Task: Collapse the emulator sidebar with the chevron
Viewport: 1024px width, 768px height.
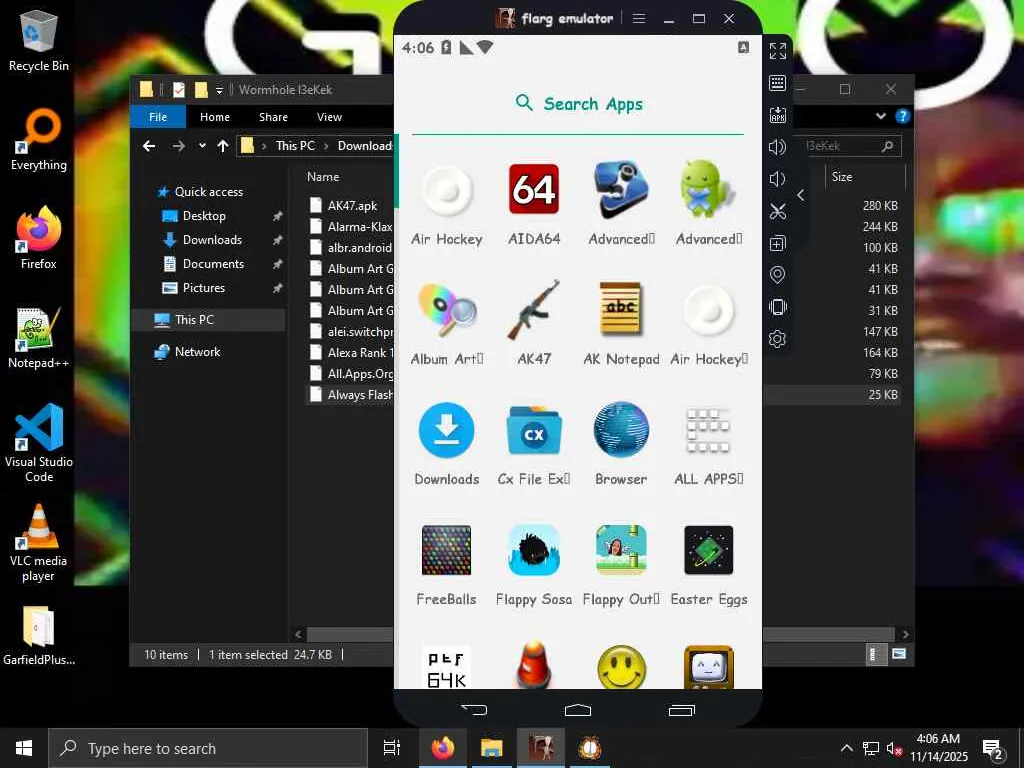Action: pos(801,195)
